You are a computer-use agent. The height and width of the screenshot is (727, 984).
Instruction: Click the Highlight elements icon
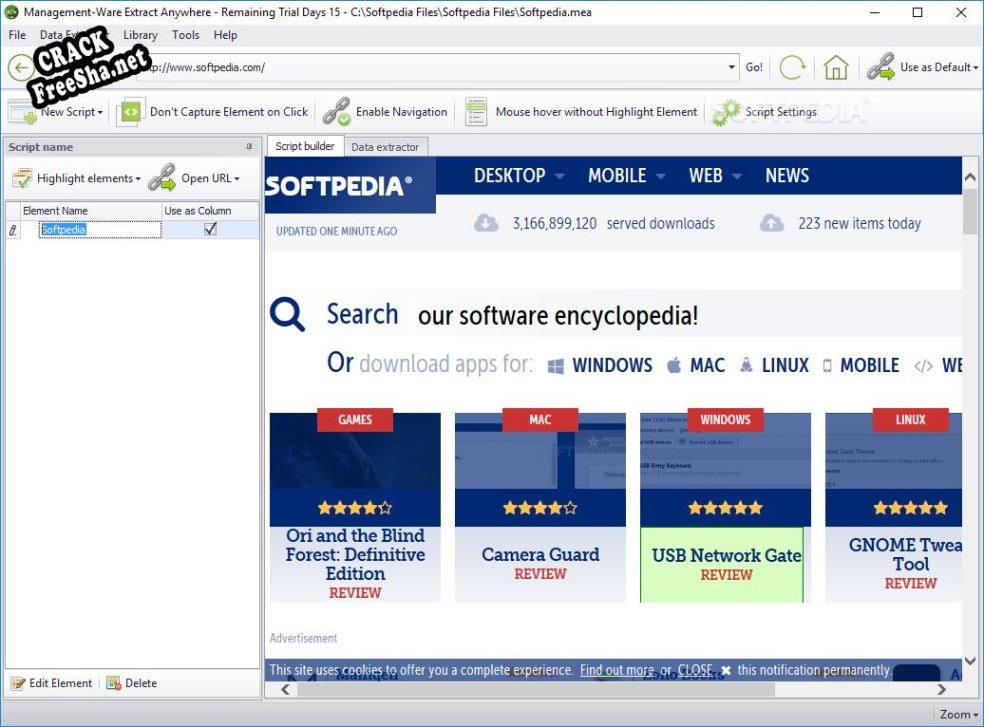tap(21, 179)
